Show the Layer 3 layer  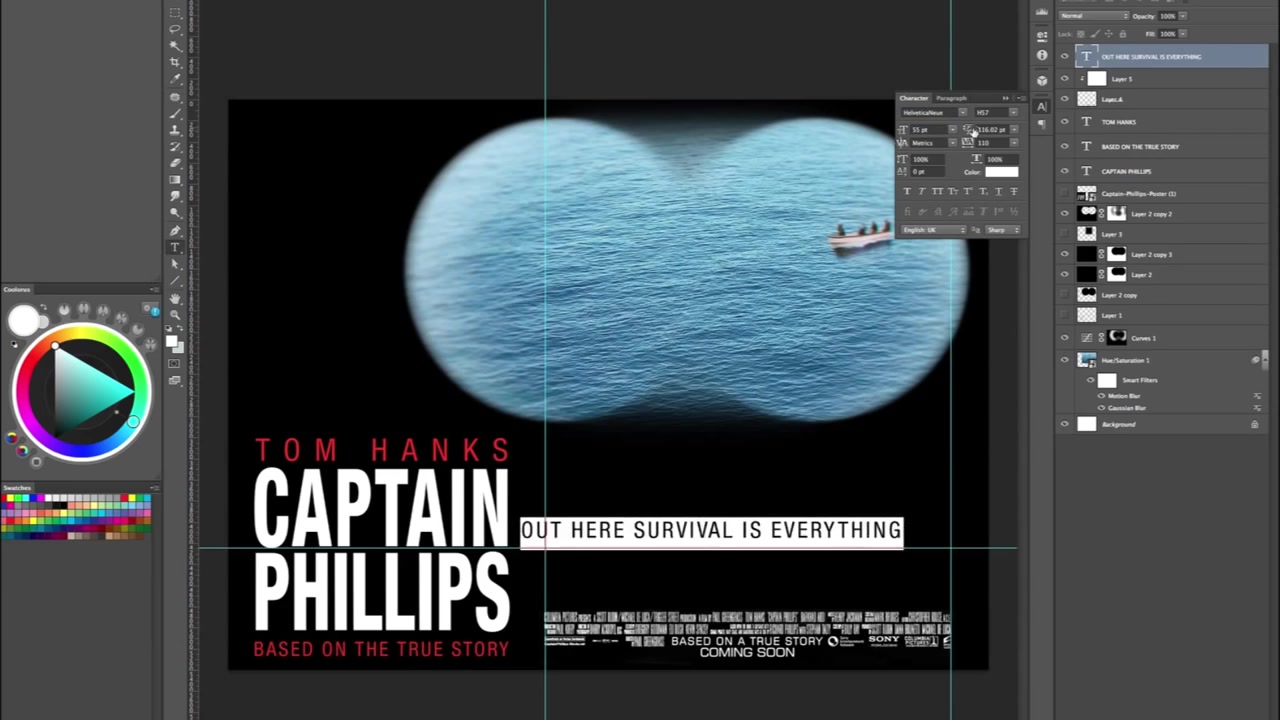pyautogui.click(x=1064, y=234)
